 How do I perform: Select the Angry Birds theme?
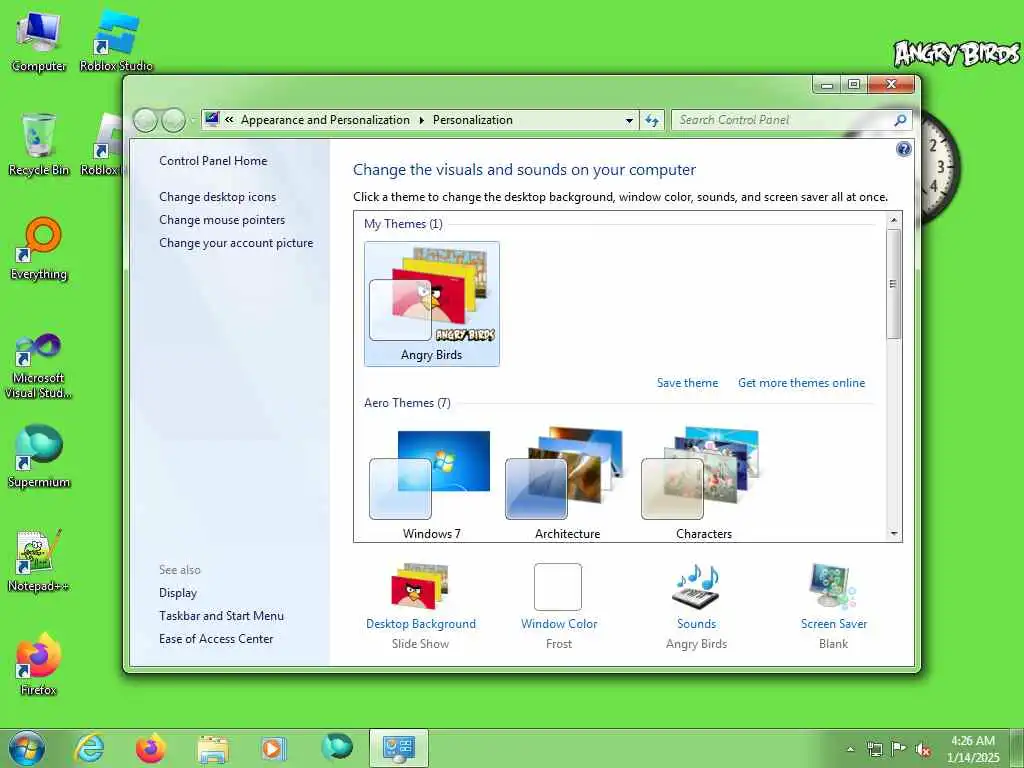(432, 303)
